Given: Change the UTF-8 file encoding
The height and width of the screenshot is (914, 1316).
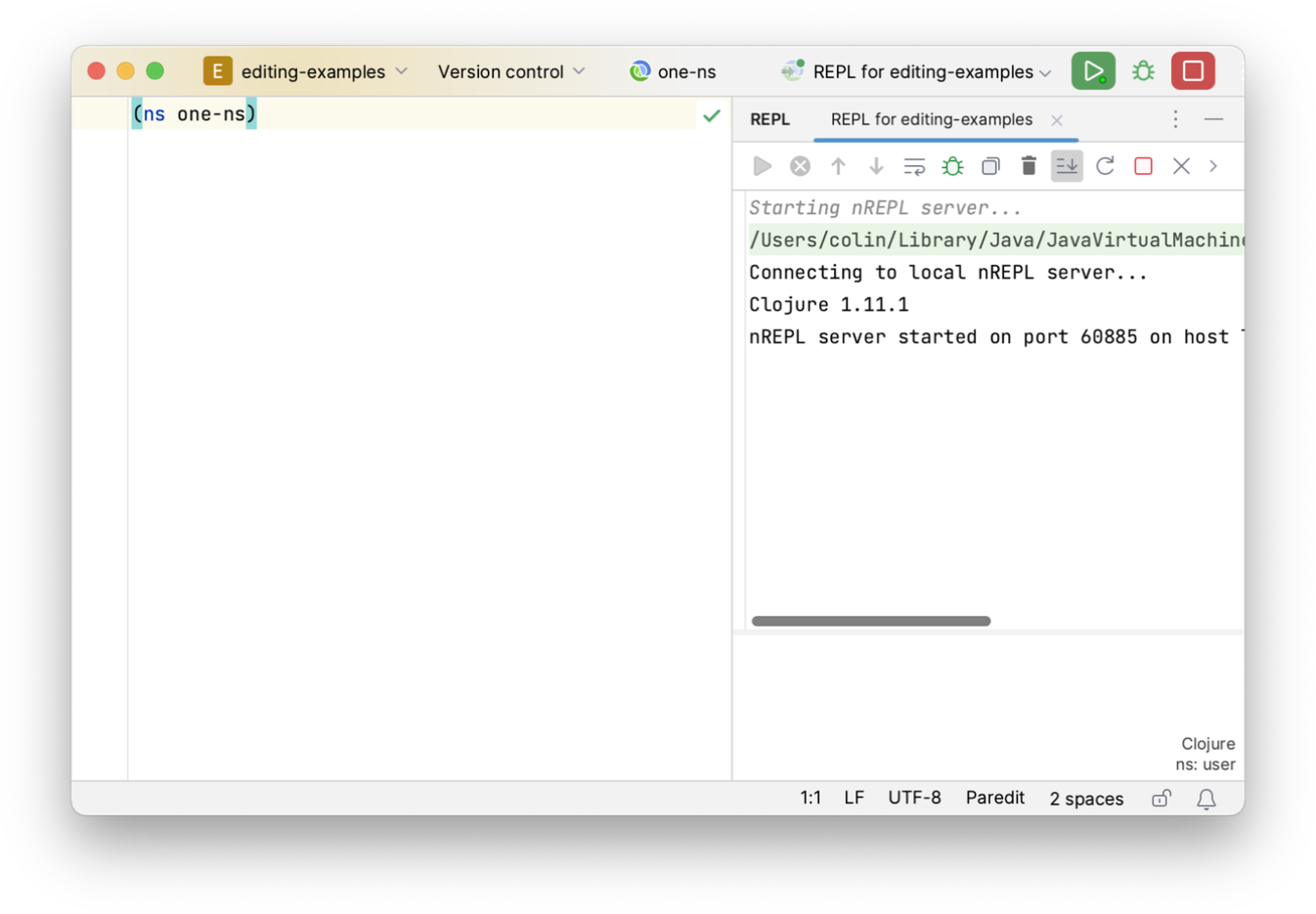Looking at the screenshot, I should coord(914,798).
